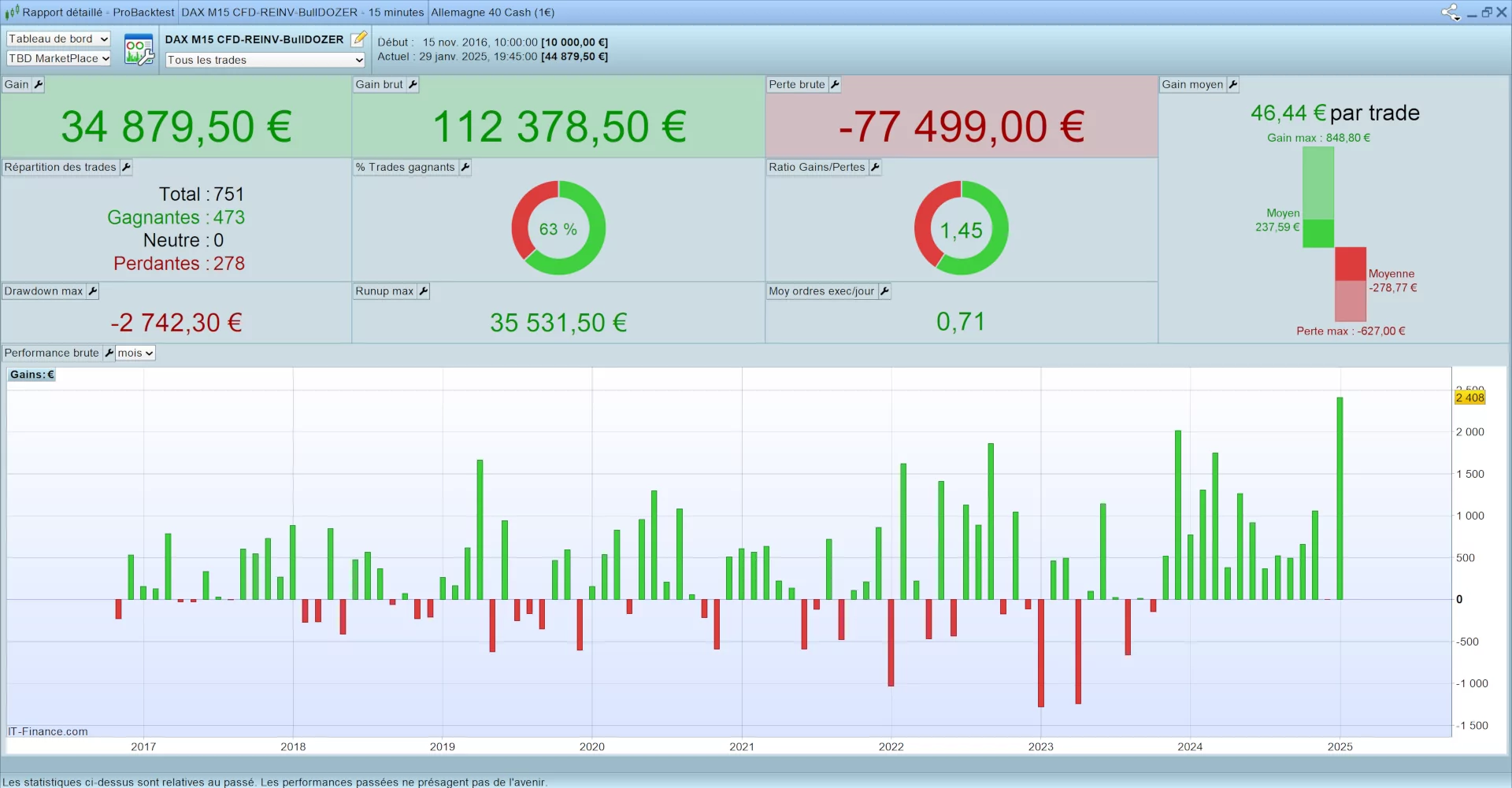
Task: Click the pencil edit icon beside strategy name
Action: point(359,39)
